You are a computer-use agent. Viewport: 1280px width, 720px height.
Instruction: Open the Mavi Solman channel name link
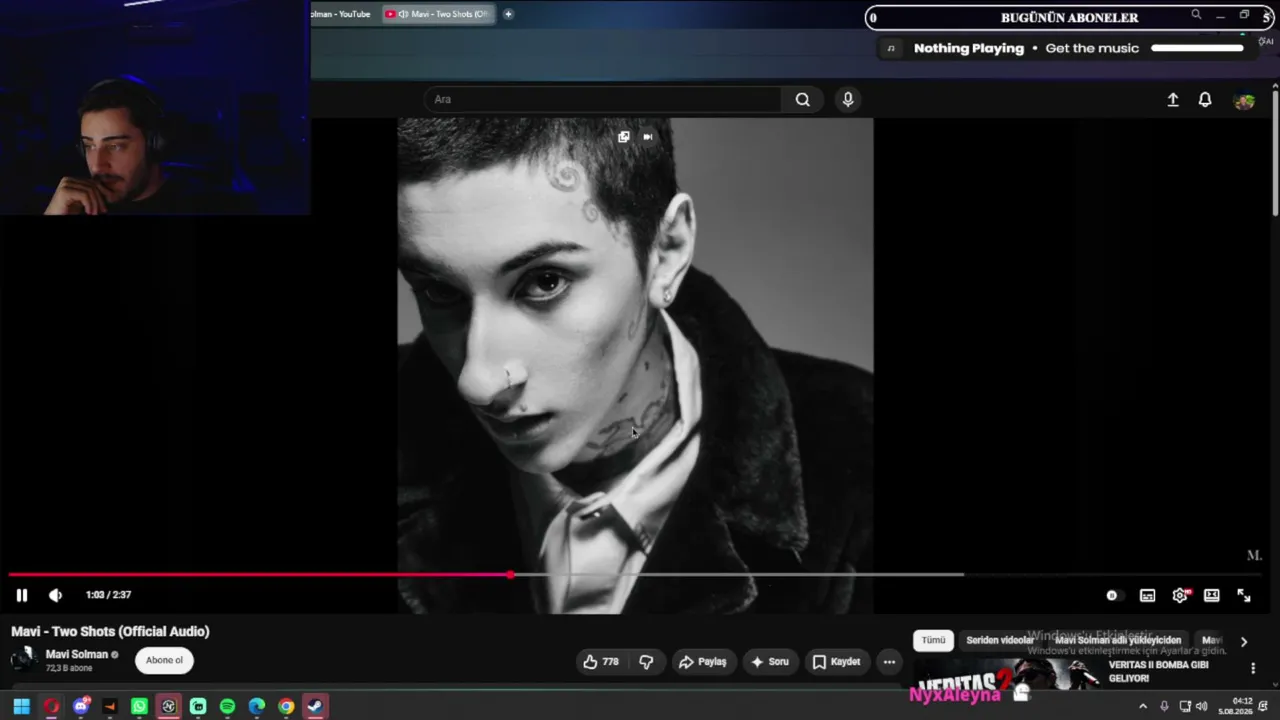(77, 654)
